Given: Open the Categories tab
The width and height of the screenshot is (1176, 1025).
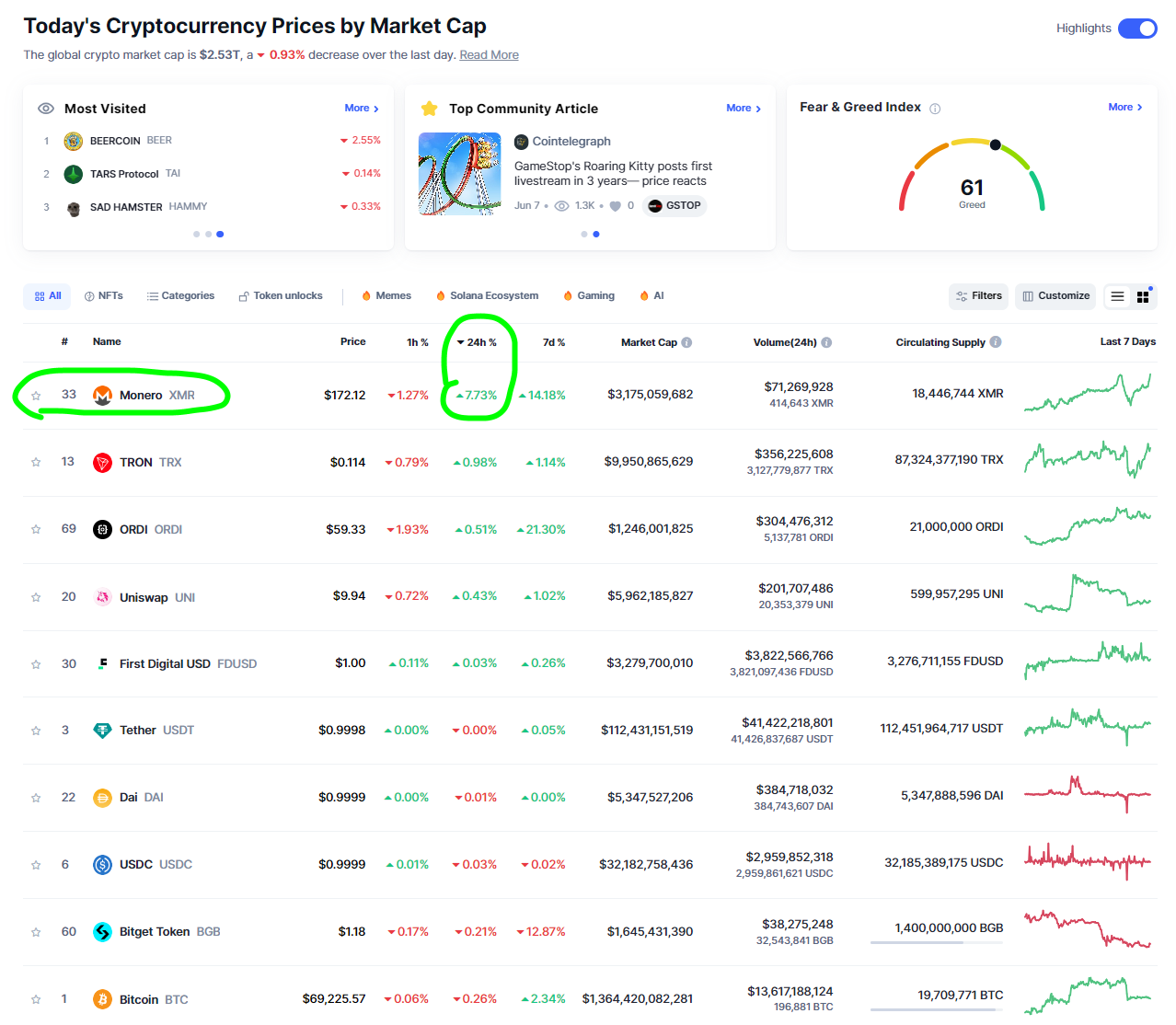Looking at the screenshot, I should [x=180, y=296].
